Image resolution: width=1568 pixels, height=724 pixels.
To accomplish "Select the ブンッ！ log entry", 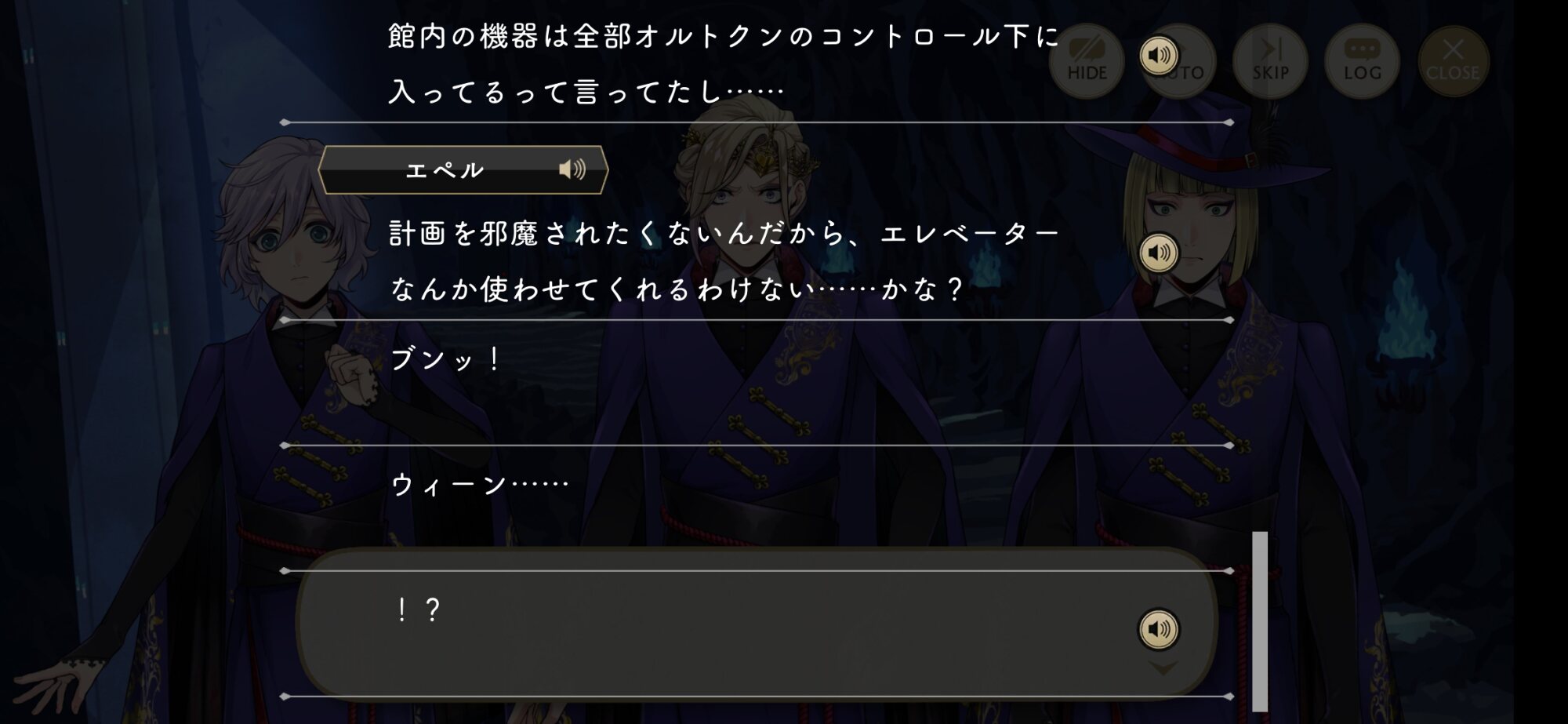I will coord(445,360).
